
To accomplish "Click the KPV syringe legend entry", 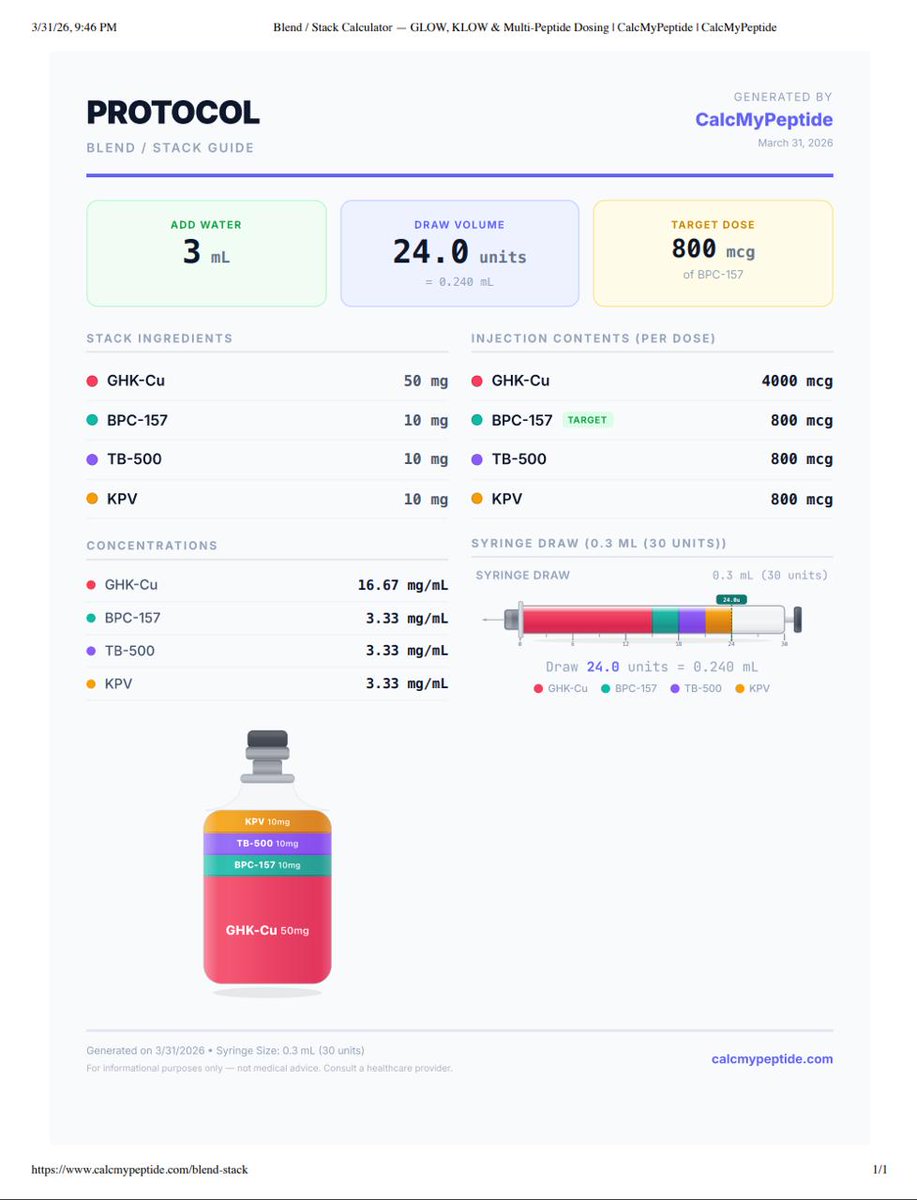I will click(x=752, y=689).
